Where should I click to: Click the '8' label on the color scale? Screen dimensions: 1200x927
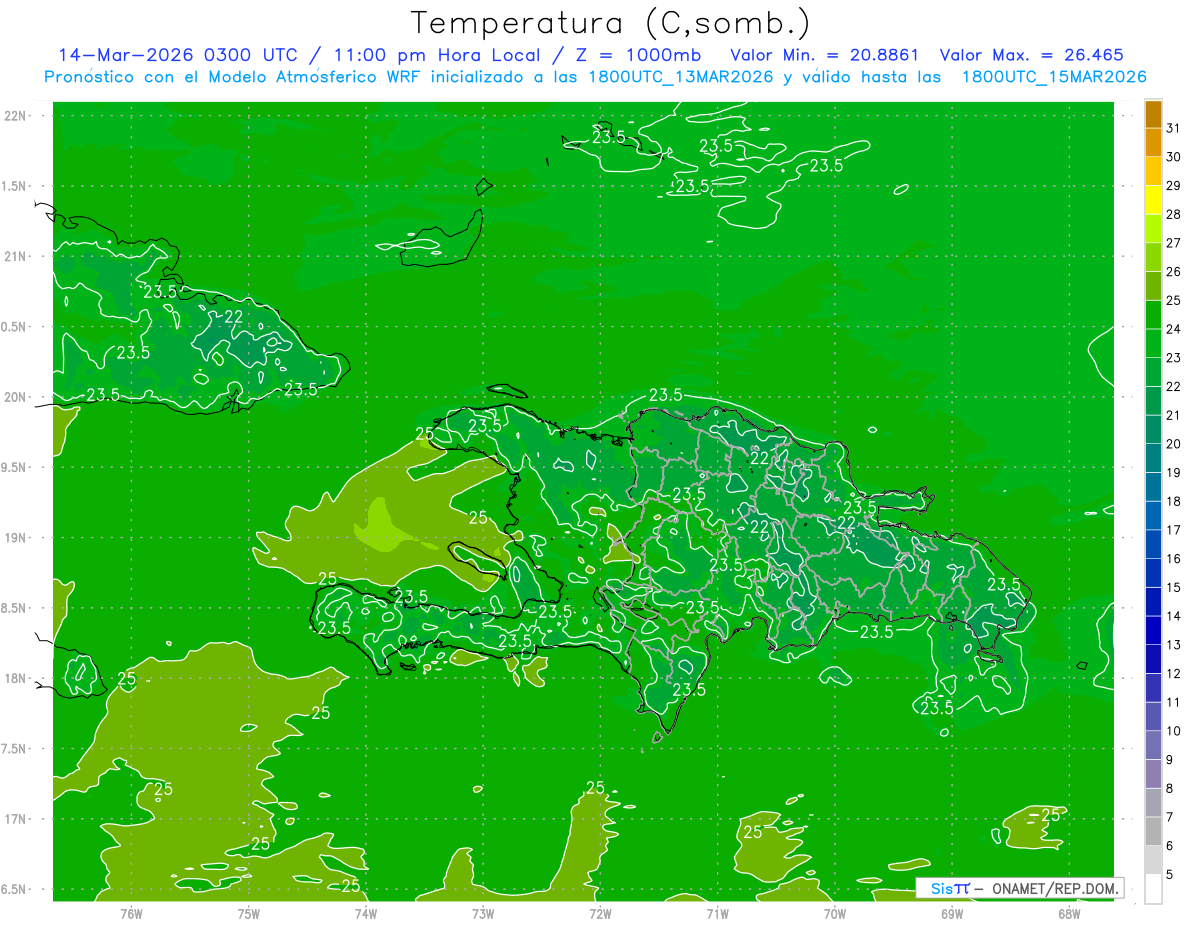click(1170, 788)
